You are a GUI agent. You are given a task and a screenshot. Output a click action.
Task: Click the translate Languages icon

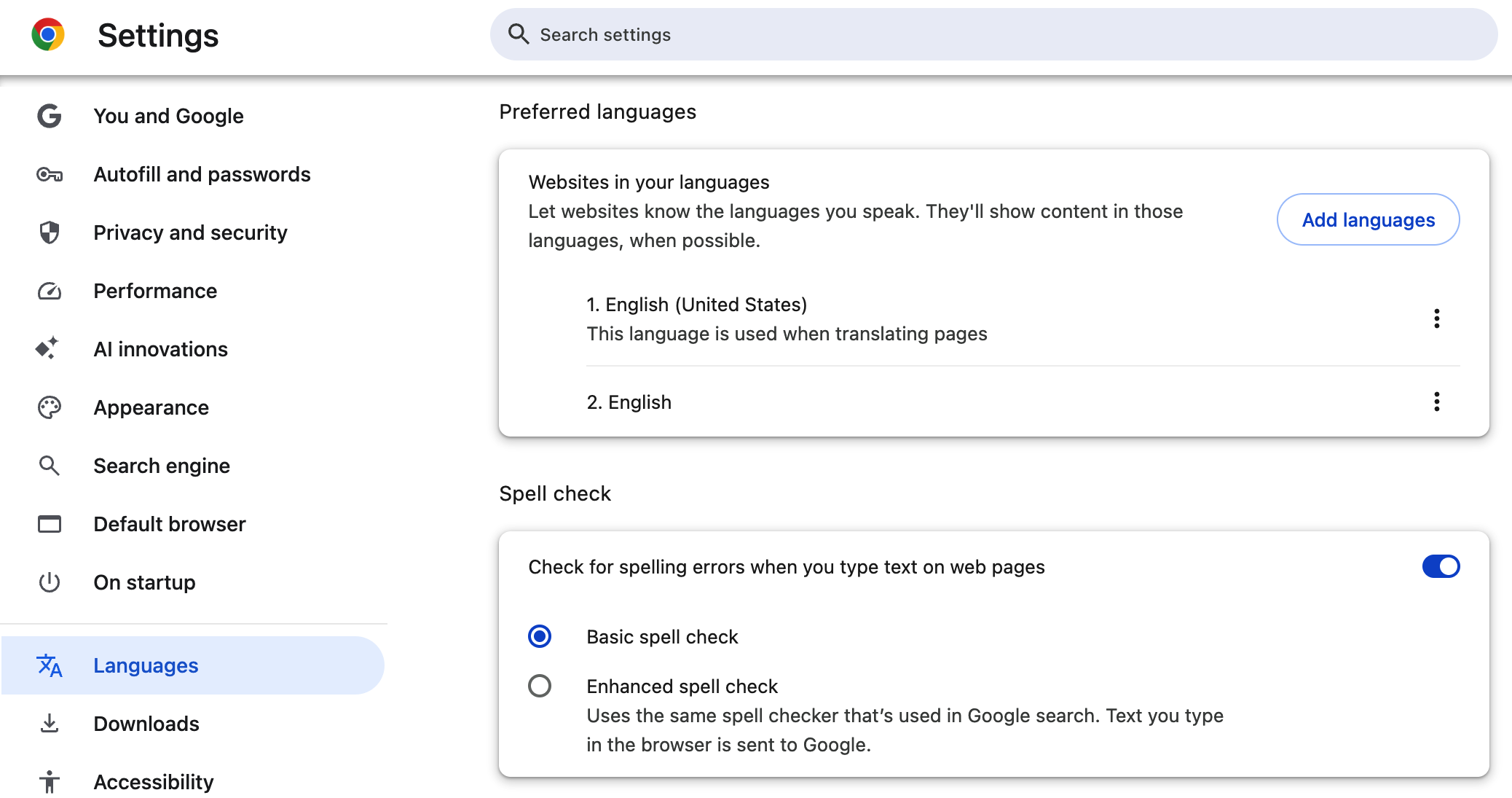(50, 665)
